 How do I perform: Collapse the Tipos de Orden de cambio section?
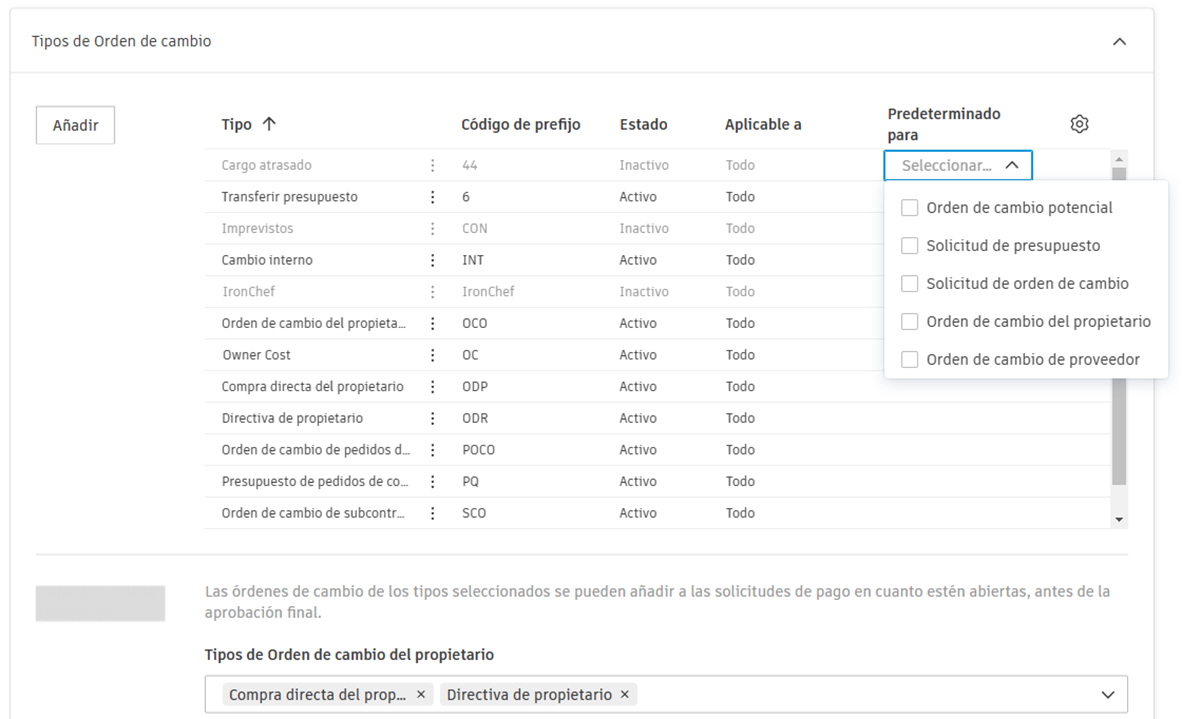(1119, 41)
